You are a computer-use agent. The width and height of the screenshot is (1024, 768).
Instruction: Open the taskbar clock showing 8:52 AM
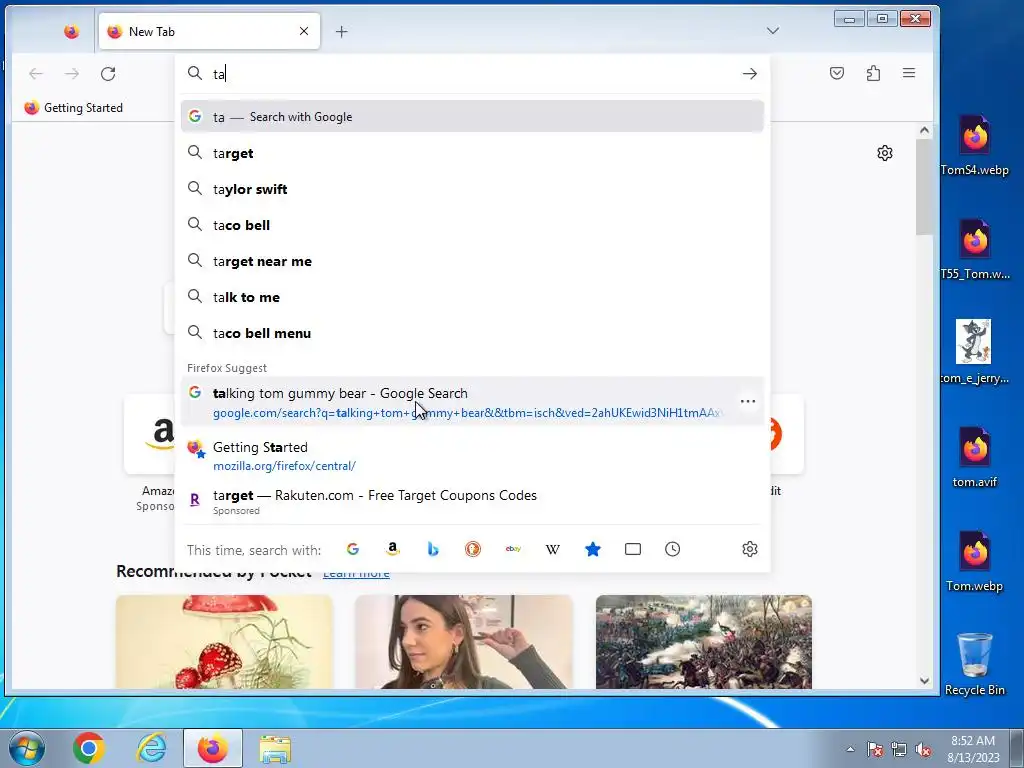coord(973,749)
